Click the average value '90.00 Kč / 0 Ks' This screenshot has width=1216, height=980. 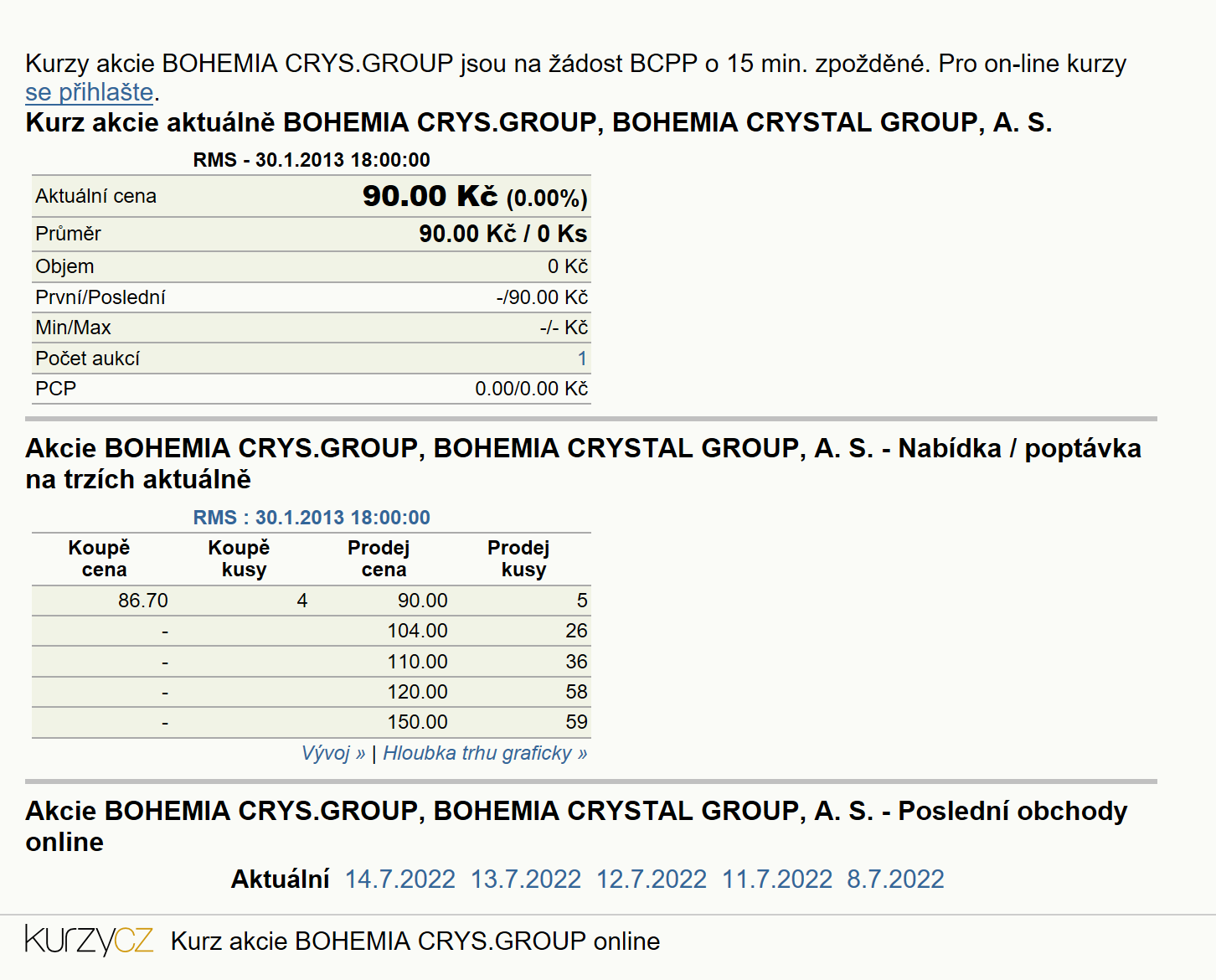point(503,234)
